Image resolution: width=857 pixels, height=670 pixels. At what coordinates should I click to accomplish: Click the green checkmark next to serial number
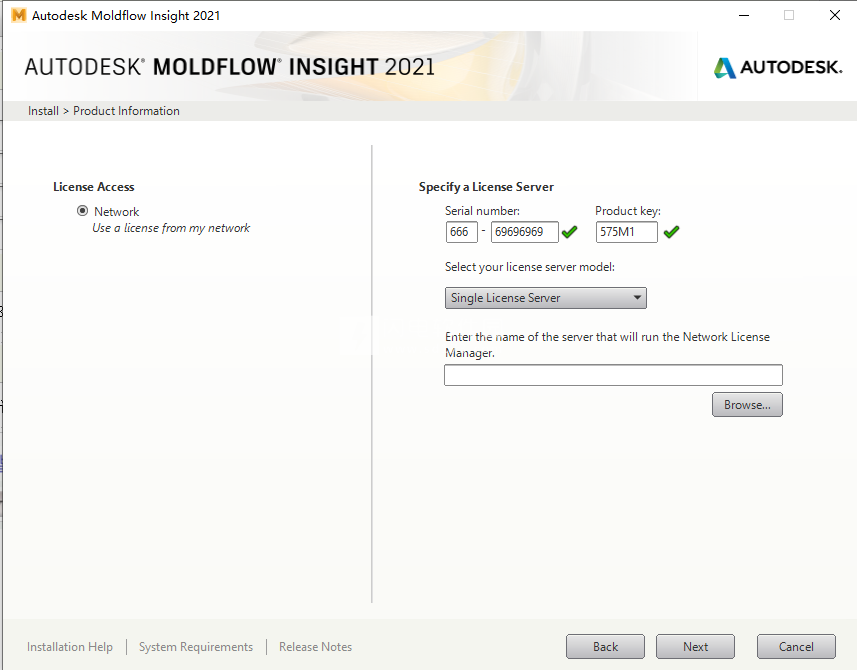point(570,232)
